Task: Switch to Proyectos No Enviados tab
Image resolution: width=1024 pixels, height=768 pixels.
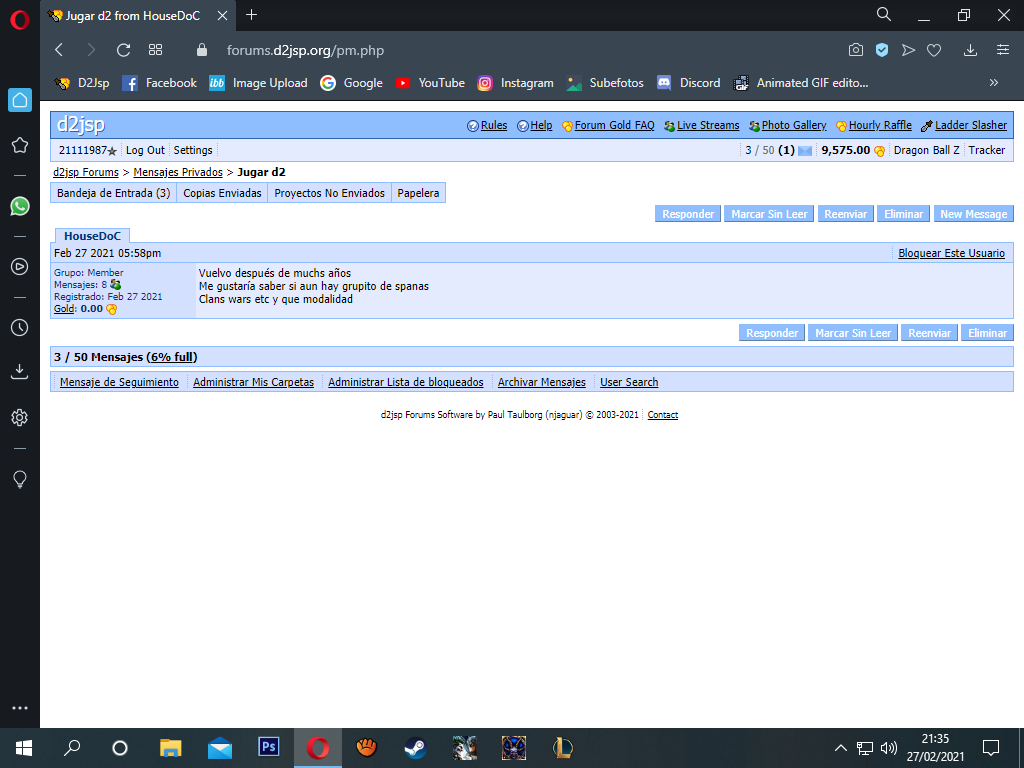Action: pyautogui.click(x=329, y=193)
